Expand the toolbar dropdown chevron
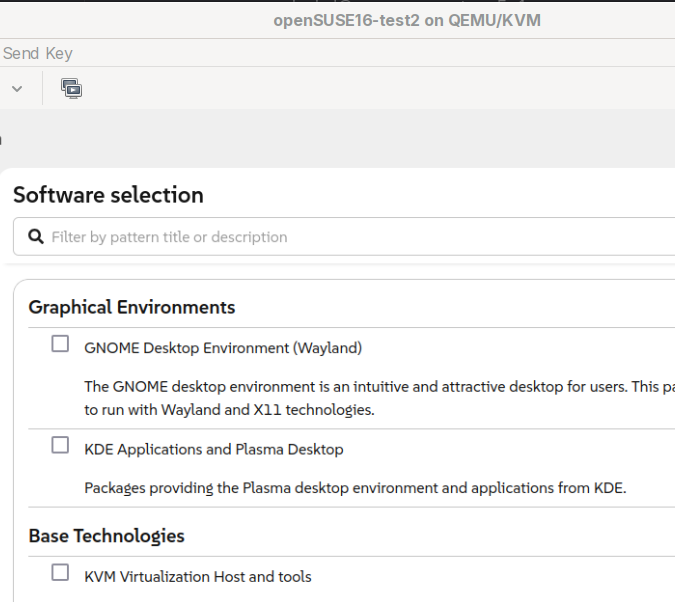This screenshot has width=675, height=602. click(17, 89)
